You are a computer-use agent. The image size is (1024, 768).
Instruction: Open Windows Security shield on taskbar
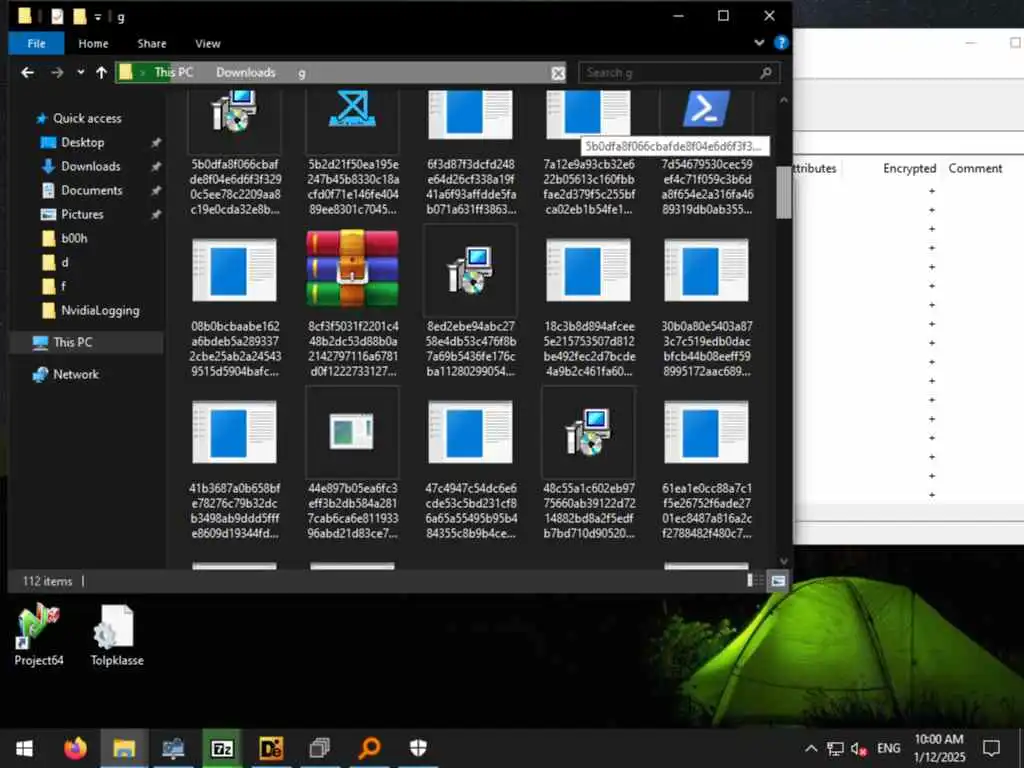click(x=418, y=748)
